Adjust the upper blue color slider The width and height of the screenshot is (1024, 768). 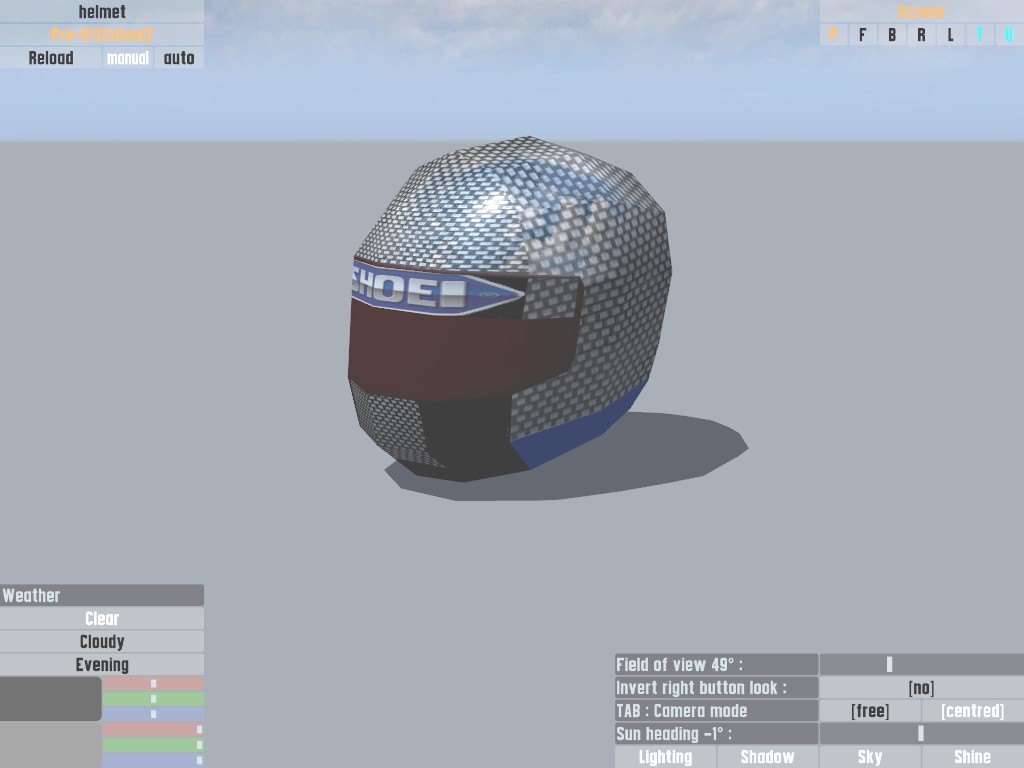[x=153, y=714]
